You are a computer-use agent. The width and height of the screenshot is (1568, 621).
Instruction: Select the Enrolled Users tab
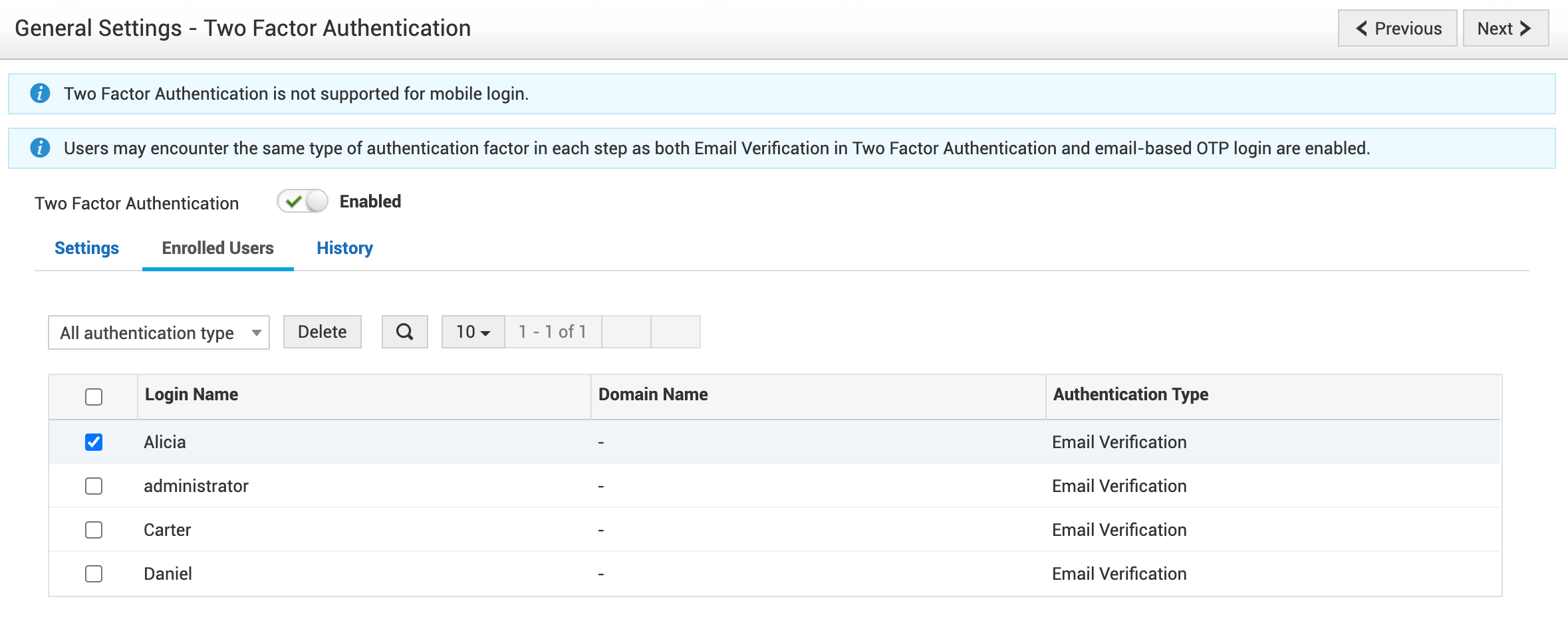[217, 248]
